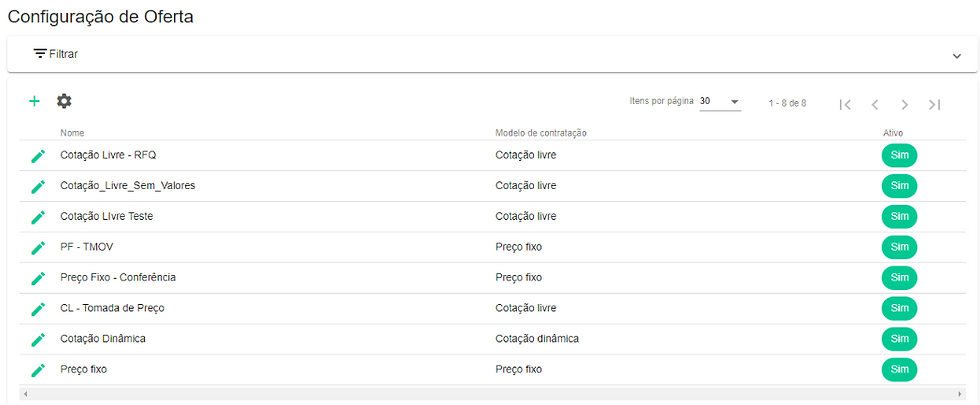Screen dimensions: 980x405
Task: Go to first page icon
Action: coord(845,104)
